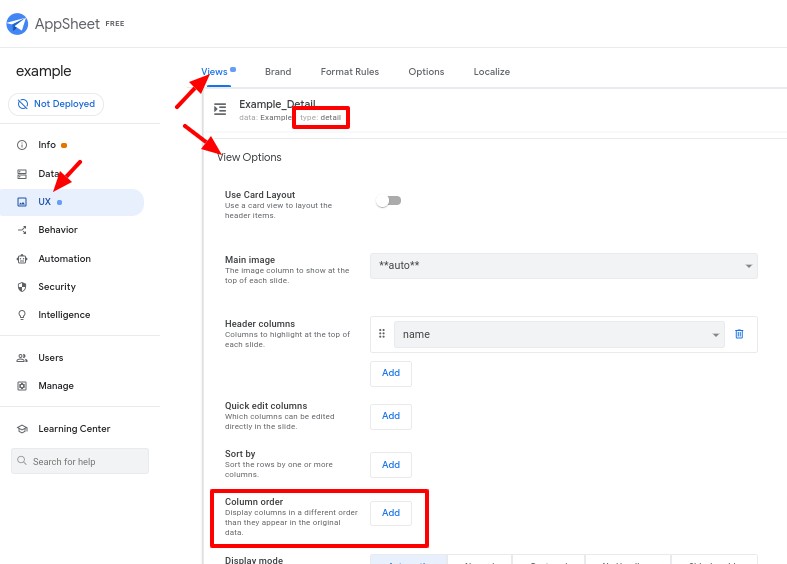Click the example app name
This screenshot has height=564, width=787.
pos(44,71)
